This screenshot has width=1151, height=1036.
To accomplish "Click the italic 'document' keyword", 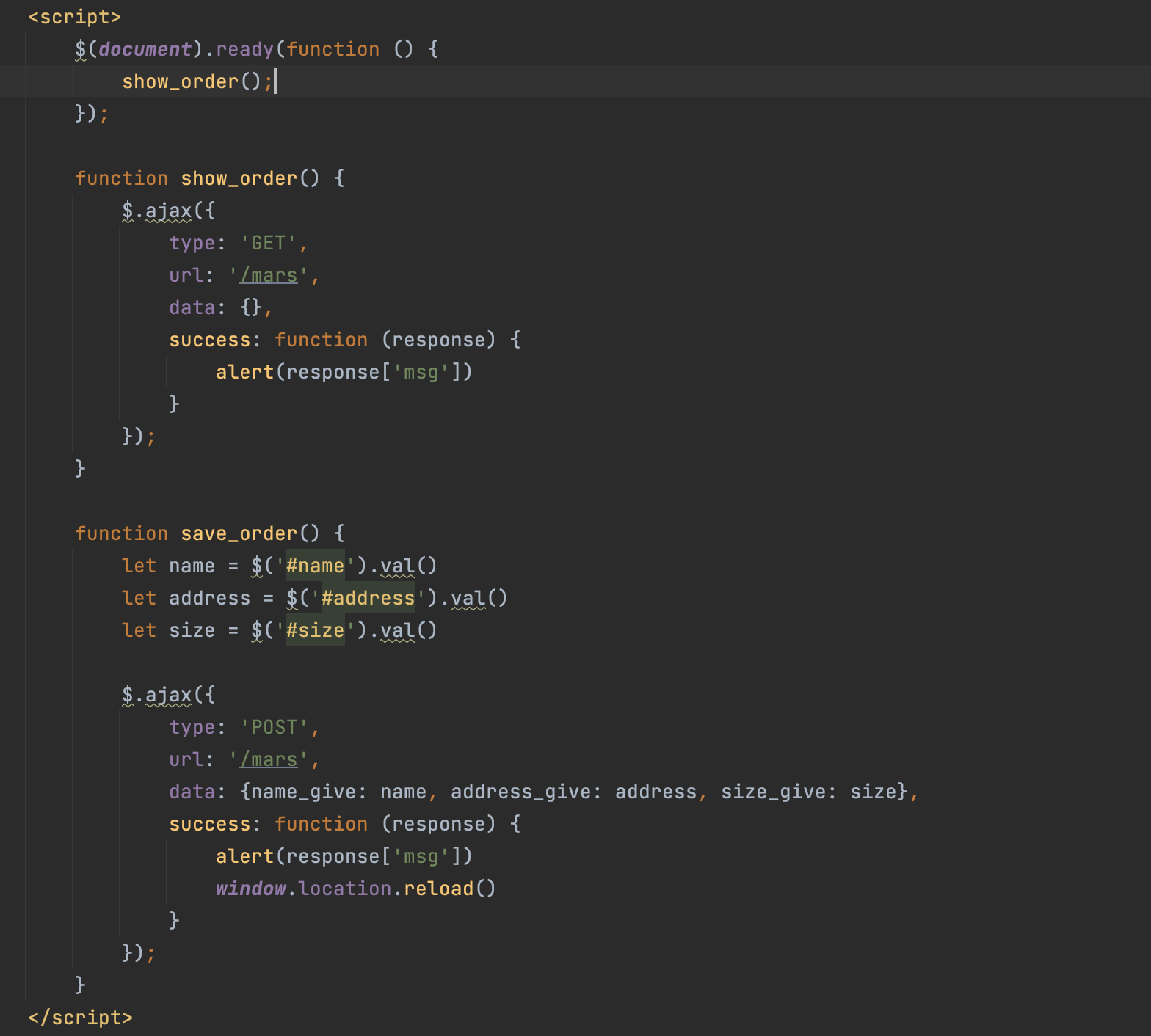I will pos(145,49).
